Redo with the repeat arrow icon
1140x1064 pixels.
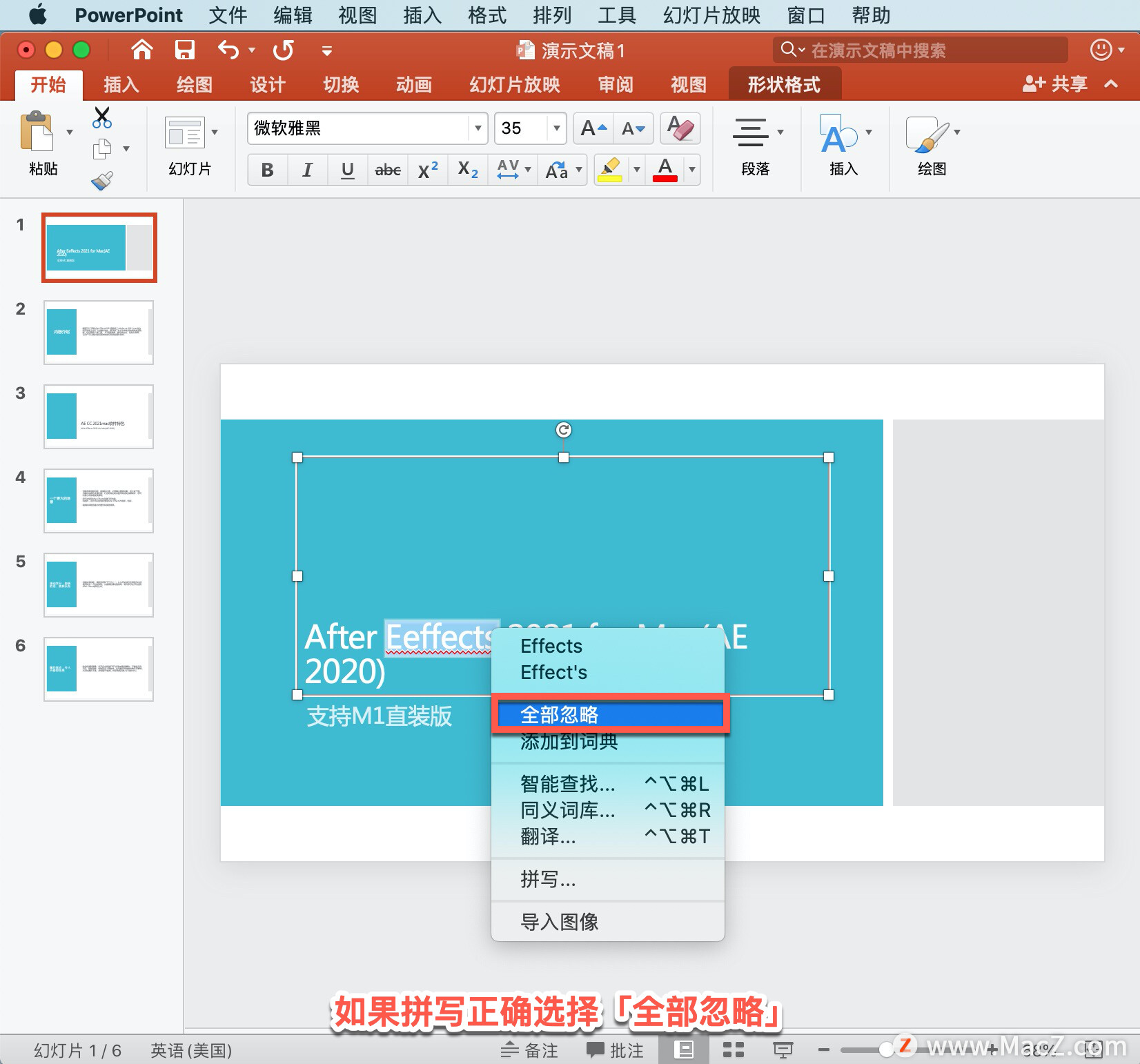click(283, 50)
